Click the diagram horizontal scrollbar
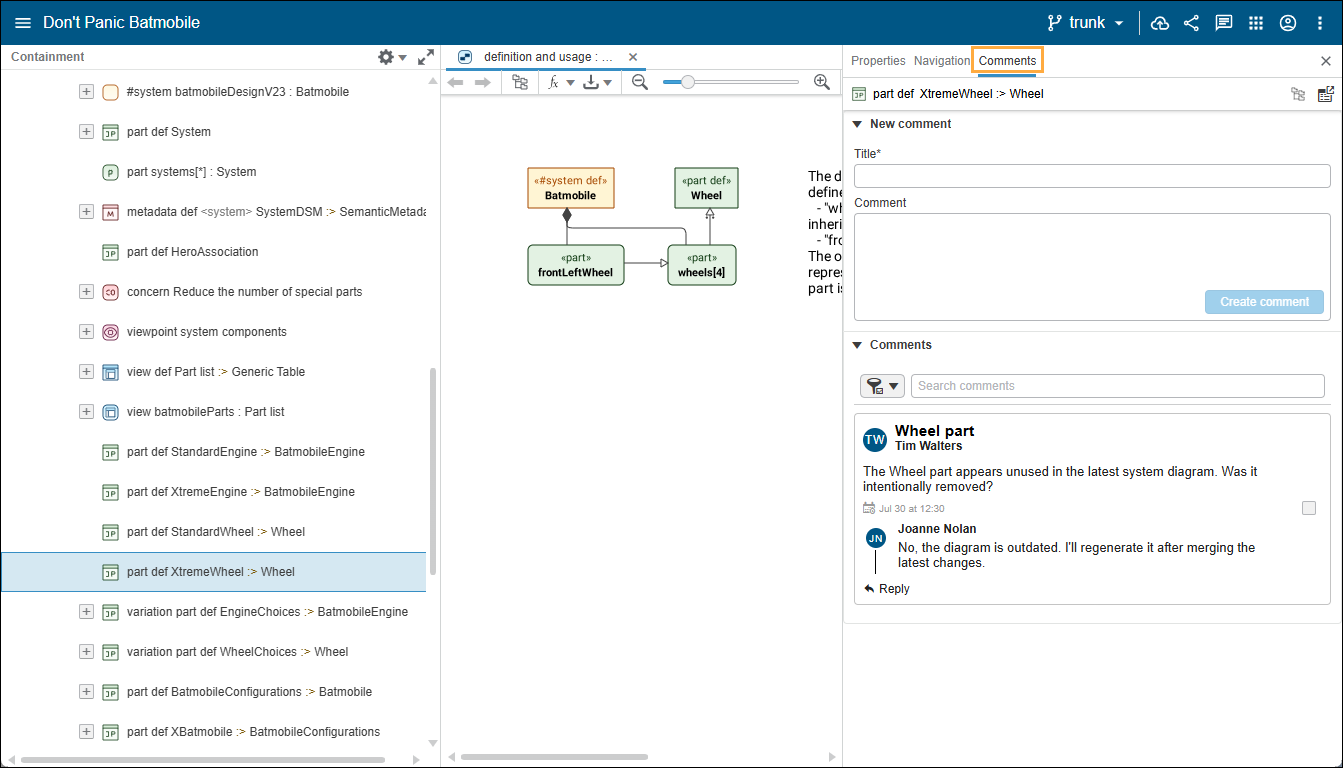1343x768 pixels. [x=554, y=757]
